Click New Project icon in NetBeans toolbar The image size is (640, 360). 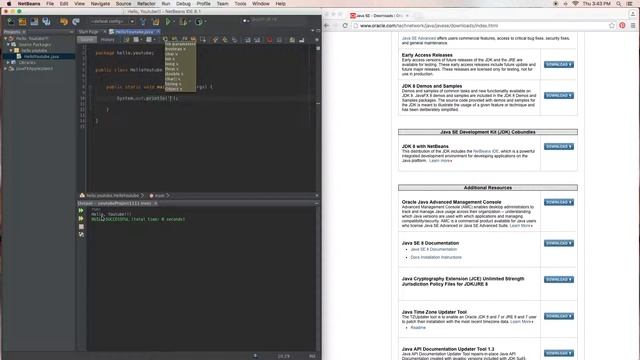(22, 21)
